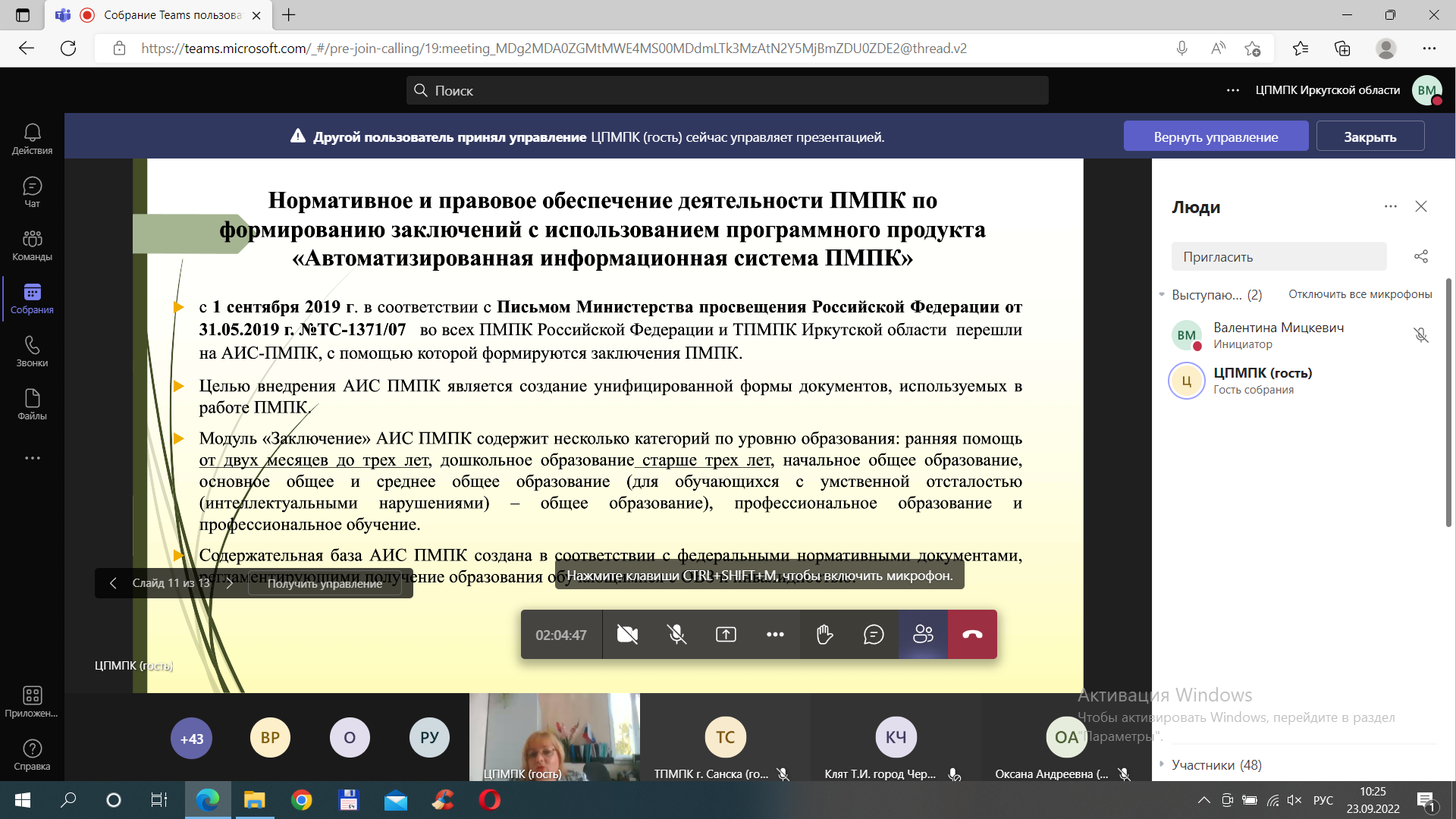
Task: Hide the participants panel via toolbar
Action: pyautogui.click(x=923, y=635)
